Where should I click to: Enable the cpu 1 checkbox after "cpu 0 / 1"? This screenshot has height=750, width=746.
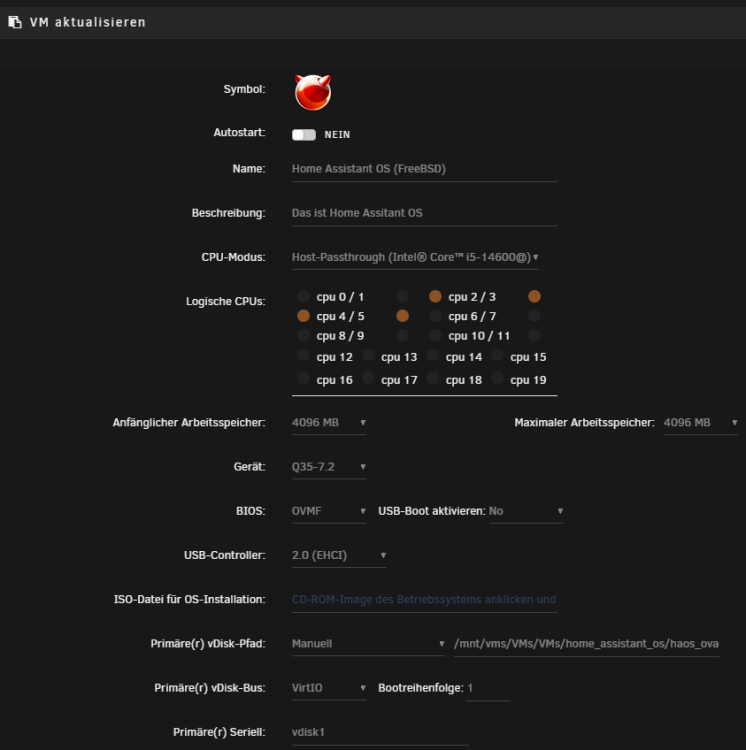pos(403,296)
